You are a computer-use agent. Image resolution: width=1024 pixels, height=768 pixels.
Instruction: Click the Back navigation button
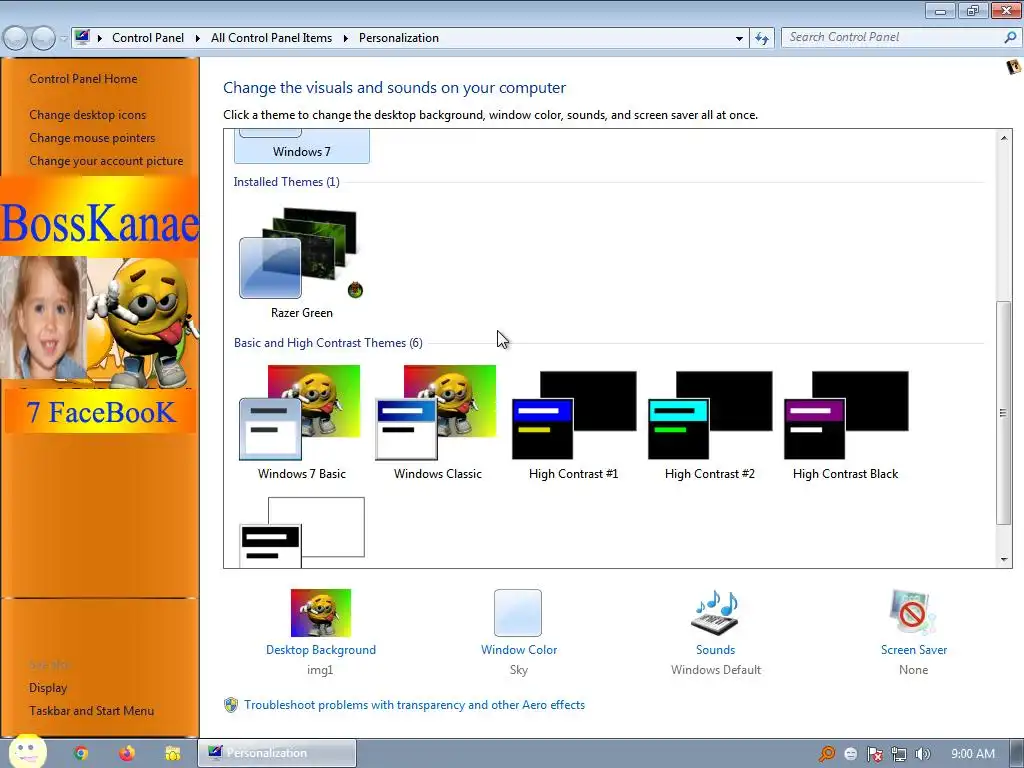coord(15,38)
